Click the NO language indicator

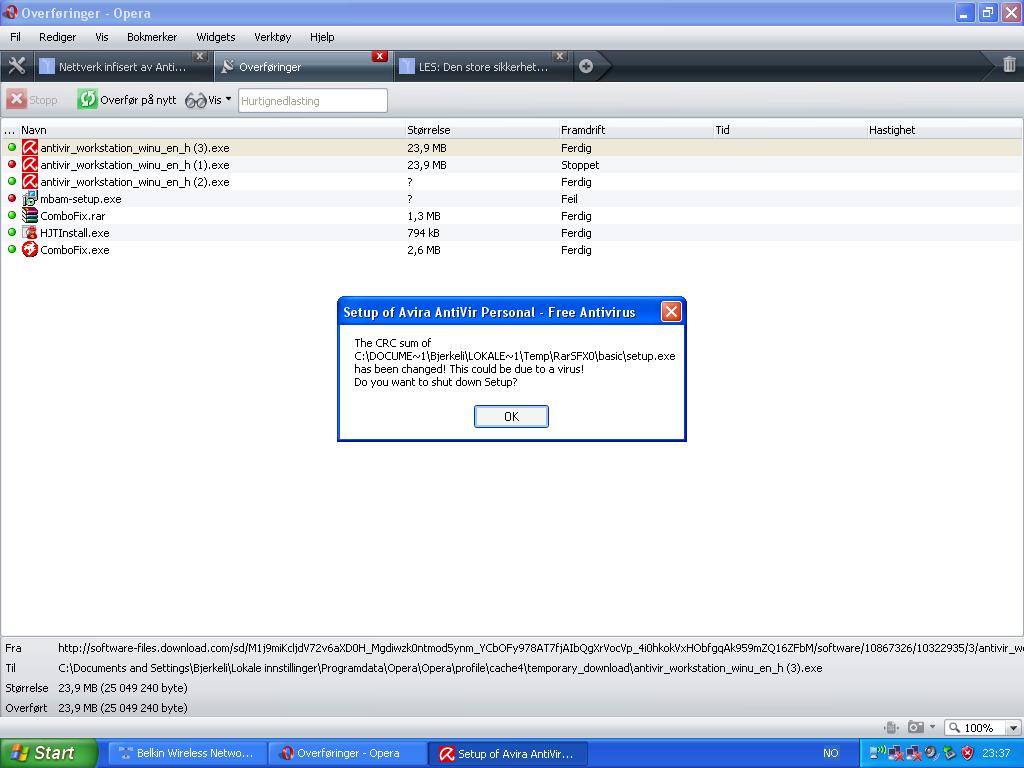pyautogui.click(x=831, y=753)
